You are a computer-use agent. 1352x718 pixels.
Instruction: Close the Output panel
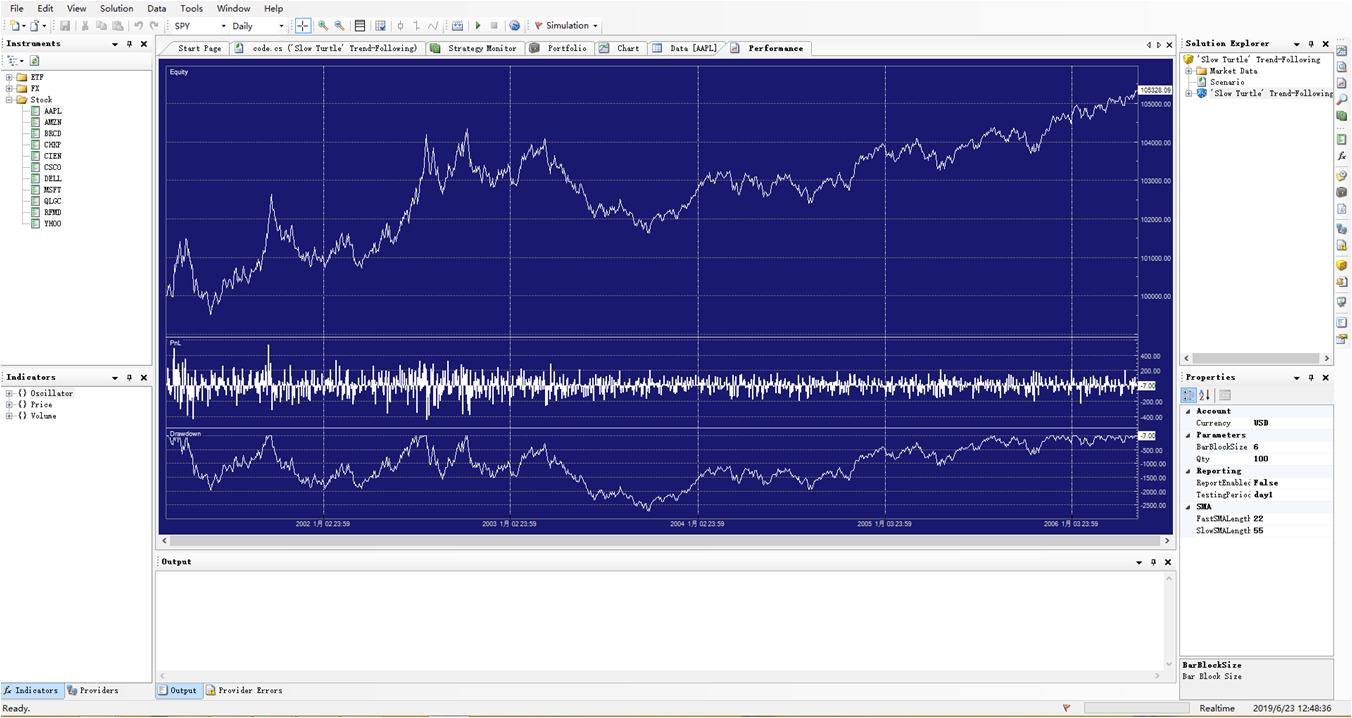(x=1167, y=562)
